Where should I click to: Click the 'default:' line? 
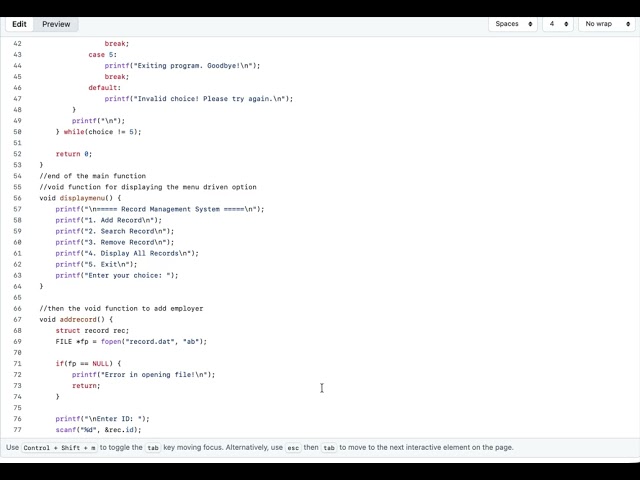point(104,88)
